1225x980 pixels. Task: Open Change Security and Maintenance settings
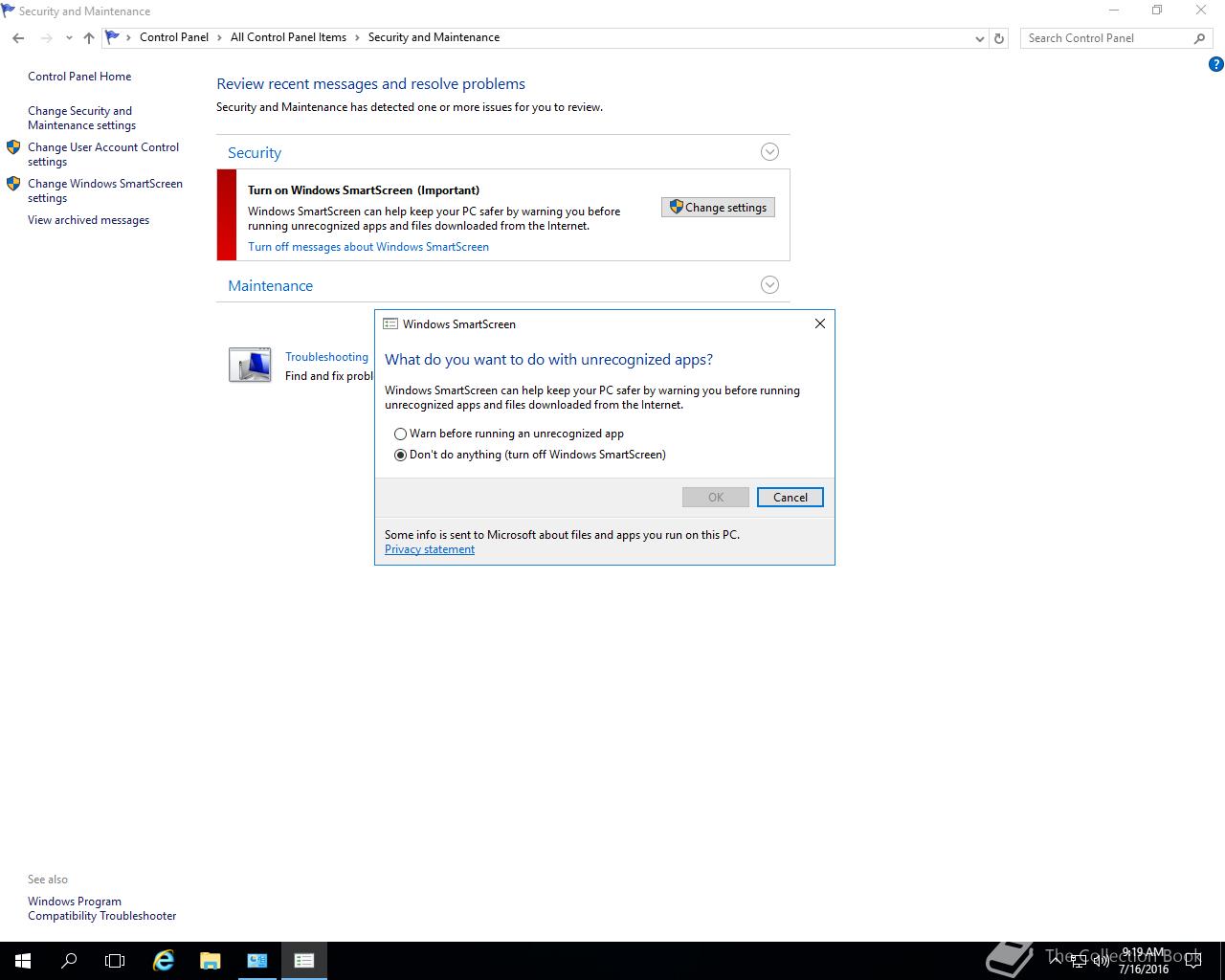(81, 118)
